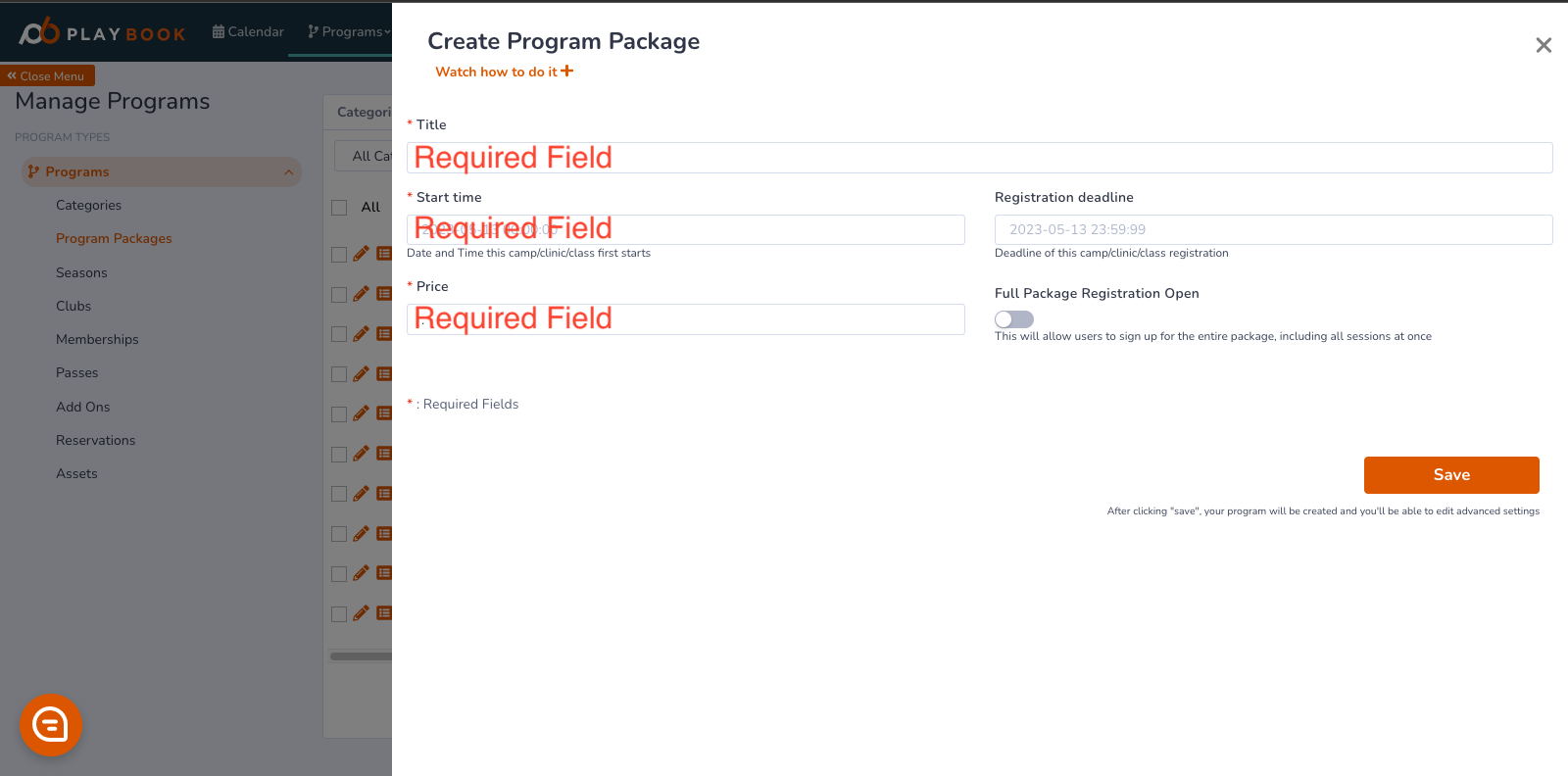Click the list icon in first table row
The height and width of the screenshot is (776, 1568).
[x=384, y=254]
